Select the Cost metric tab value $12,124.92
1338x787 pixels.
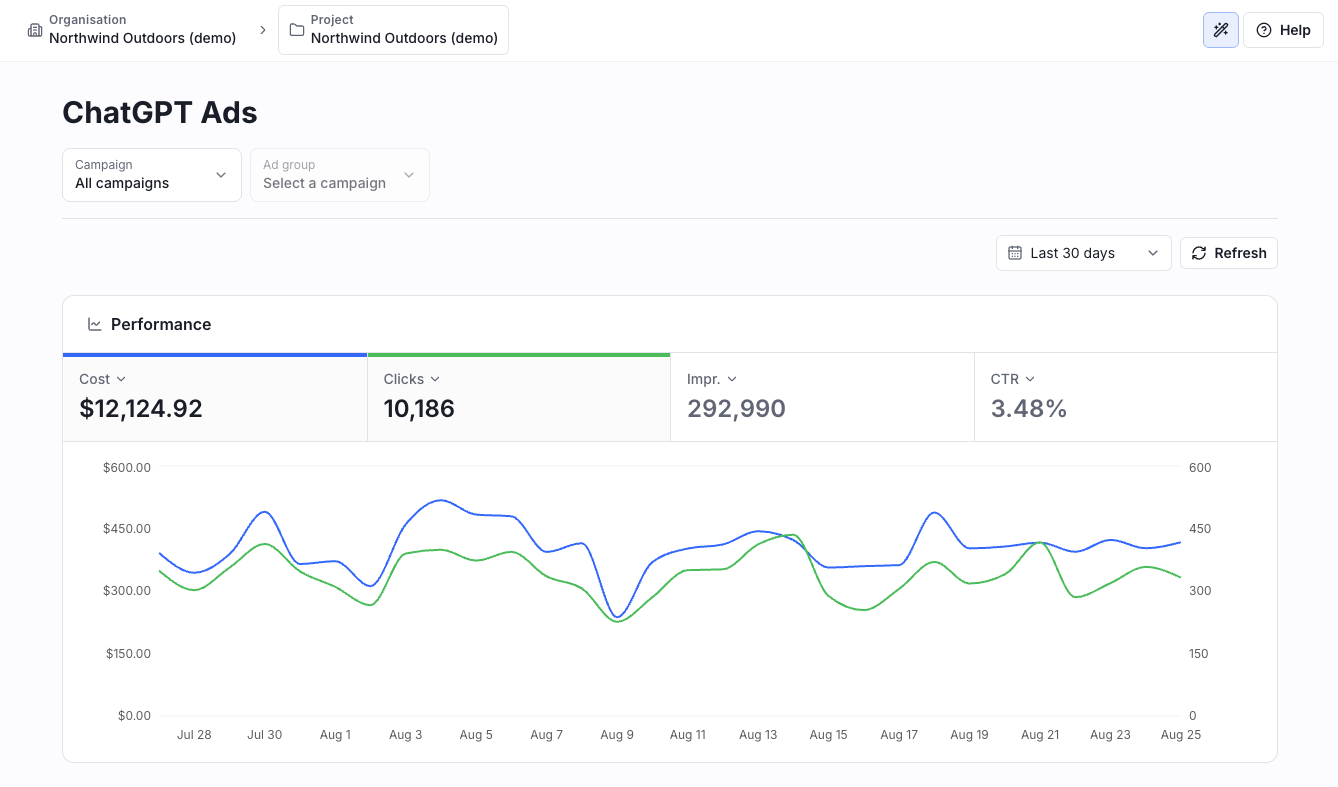pos(141,408)
